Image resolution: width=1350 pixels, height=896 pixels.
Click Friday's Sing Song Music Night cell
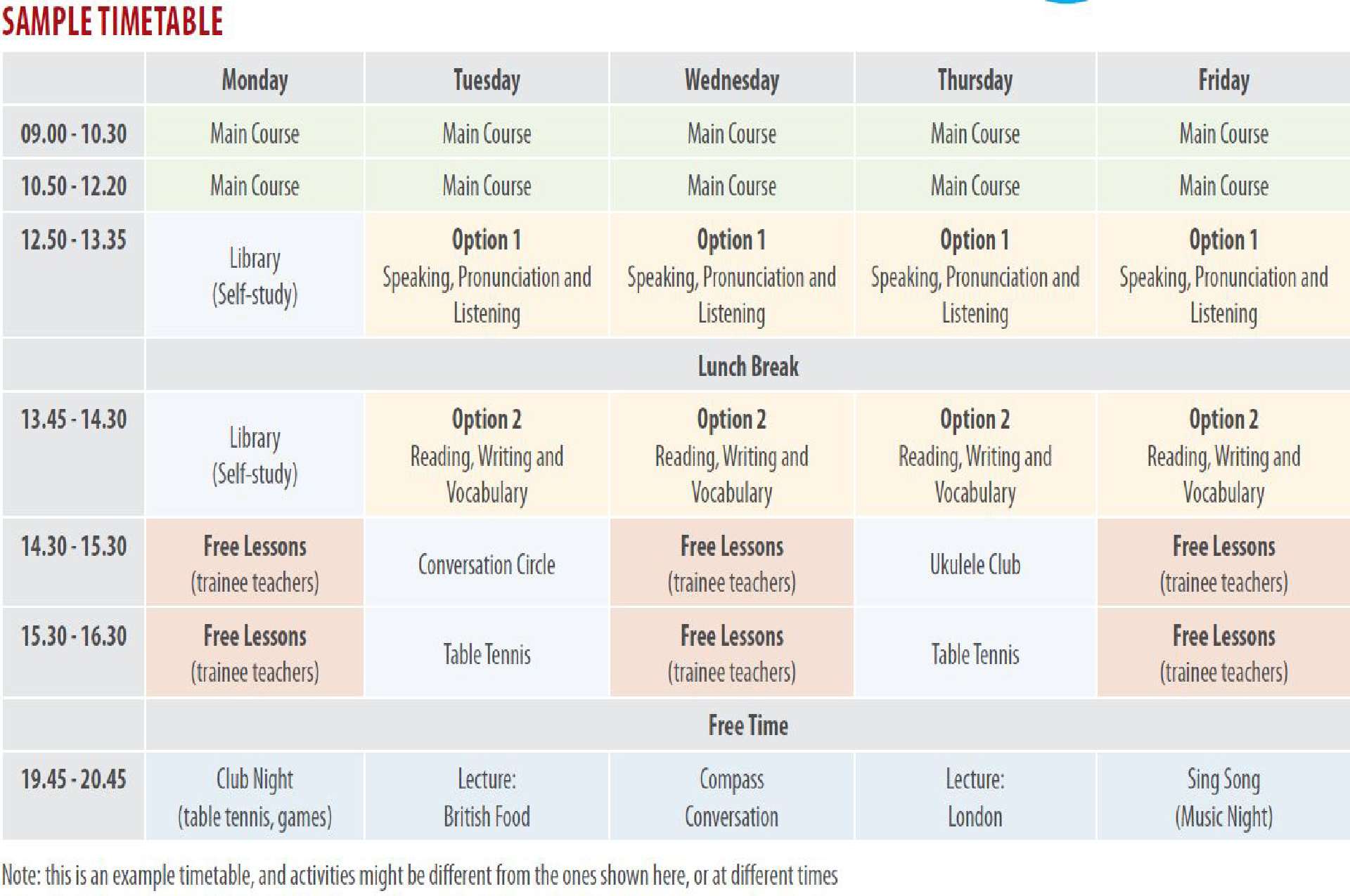(x=1223, y=796)
